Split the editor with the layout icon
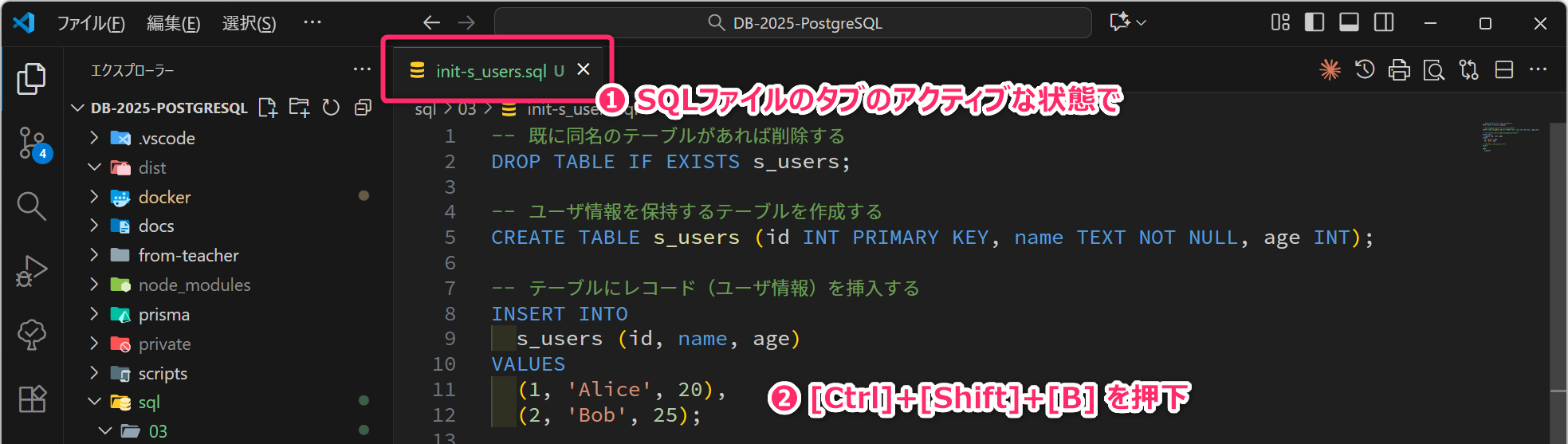Screen dimensions: 1568x444 tap(1503, 70)
